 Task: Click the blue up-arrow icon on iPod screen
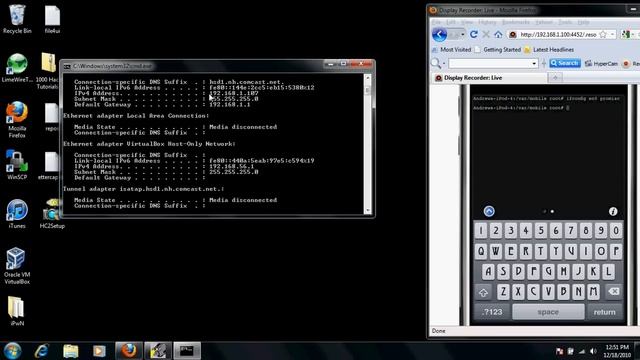[489, 211]
